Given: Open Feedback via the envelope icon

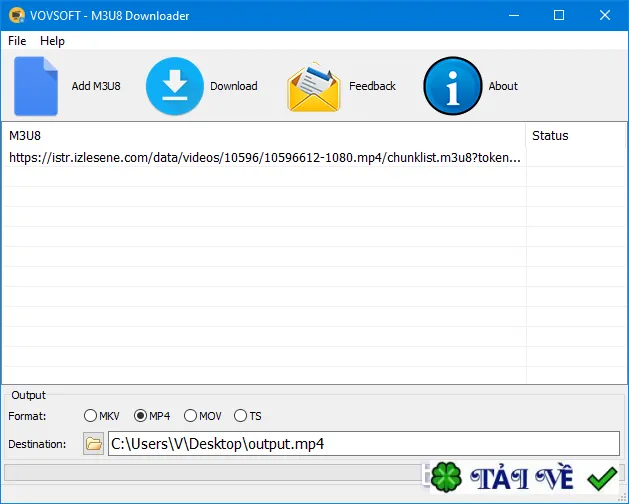Looking at the screenshot, I should pos(314,87).
